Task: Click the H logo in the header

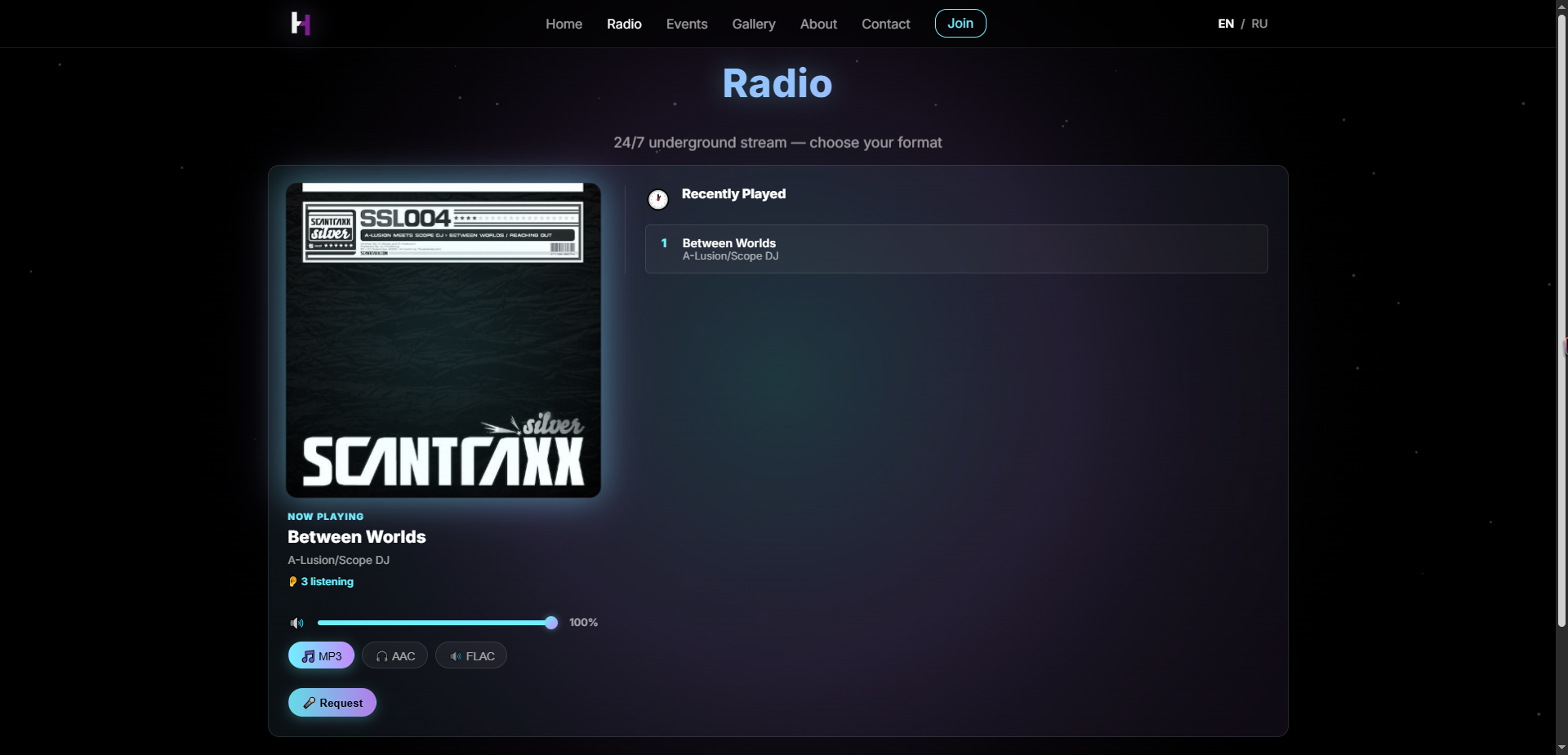Action: click(301, 24)
